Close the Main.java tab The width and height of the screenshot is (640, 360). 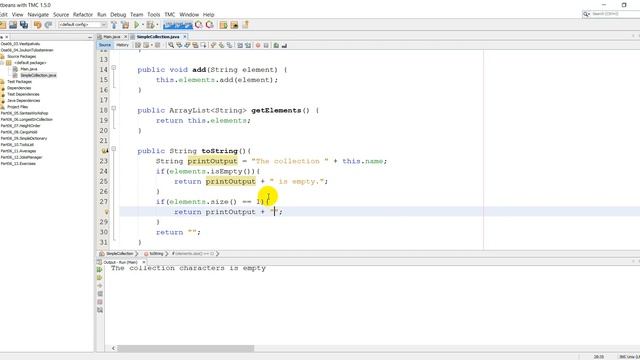click(125, 37)
